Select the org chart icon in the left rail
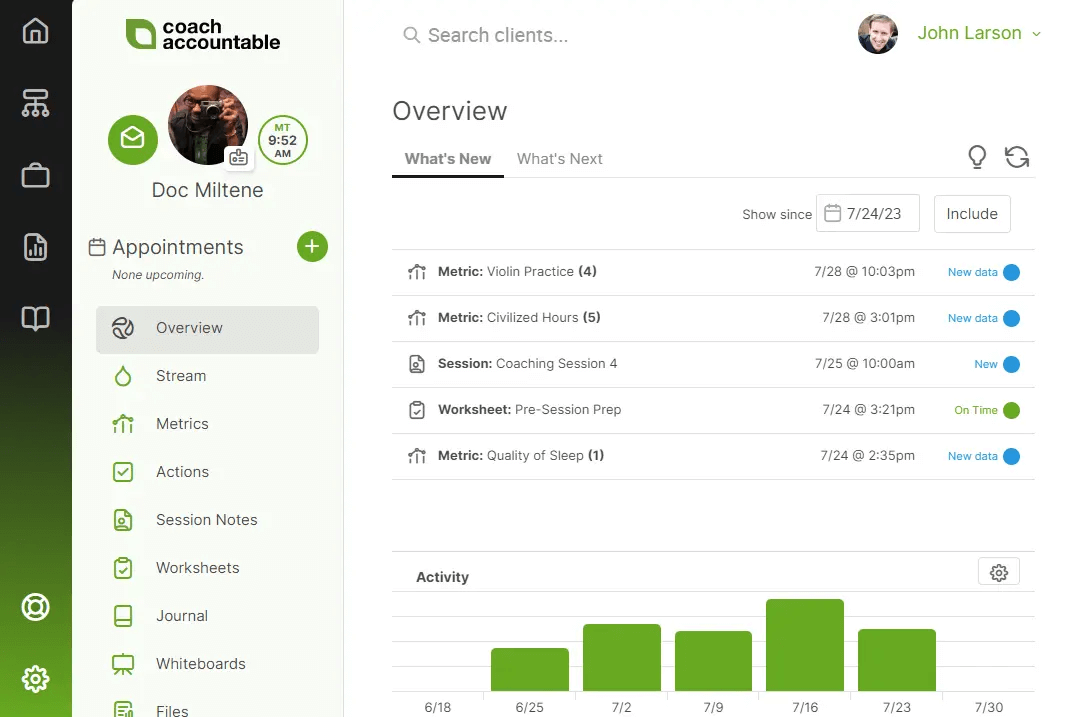This screenshot has width=1065, height=717. (x=36, y=103)
